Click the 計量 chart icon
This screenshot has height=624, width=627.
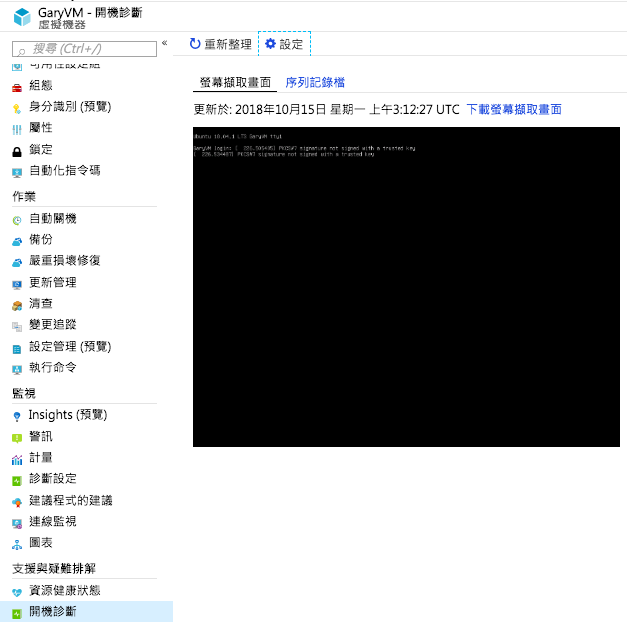pos(17,460)
